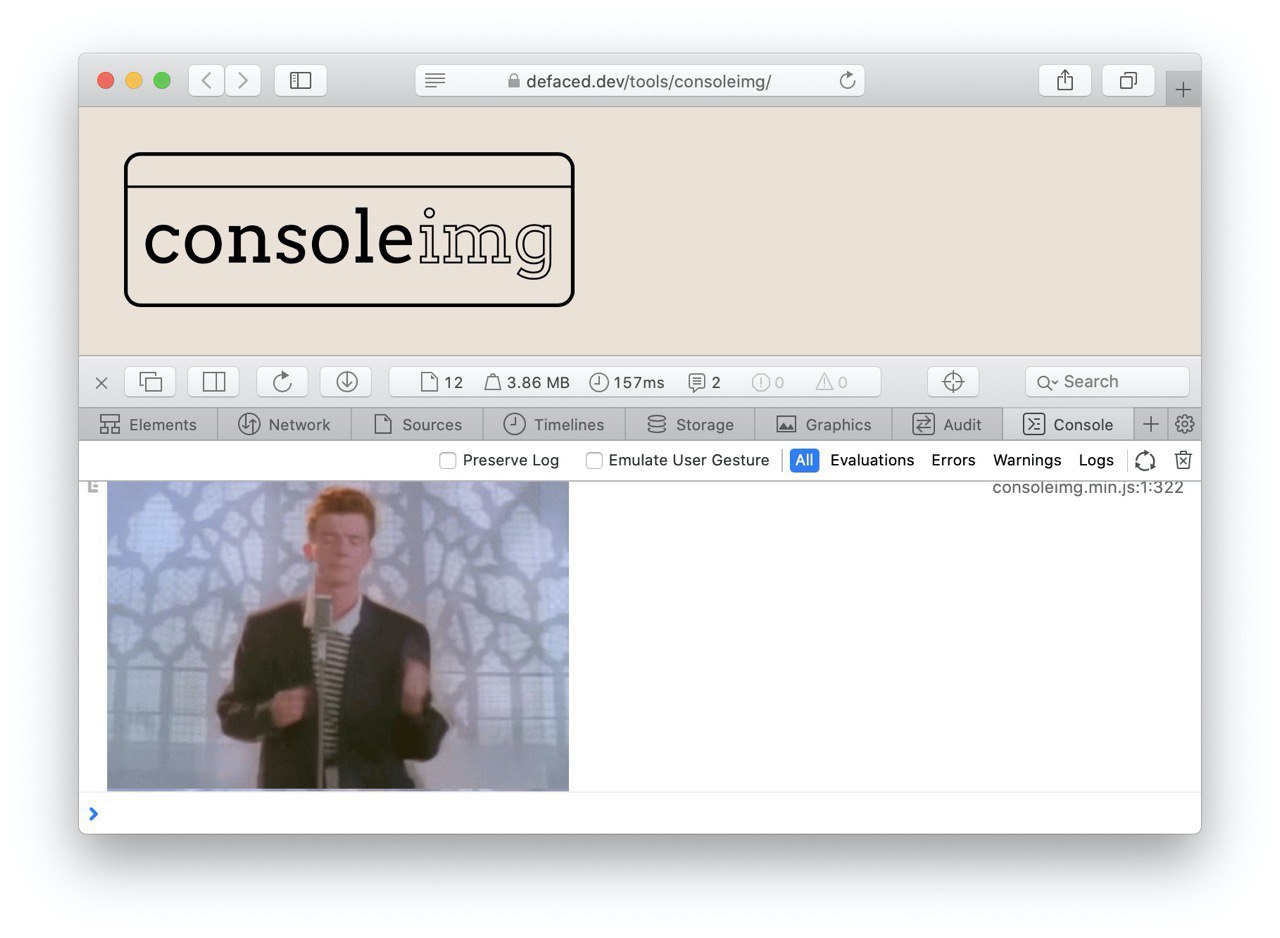Image resolution: width=1280 pixels, height=938 pixels.
Task: Click the errors count 0 indicator
Action: click(x=768, y=382)
